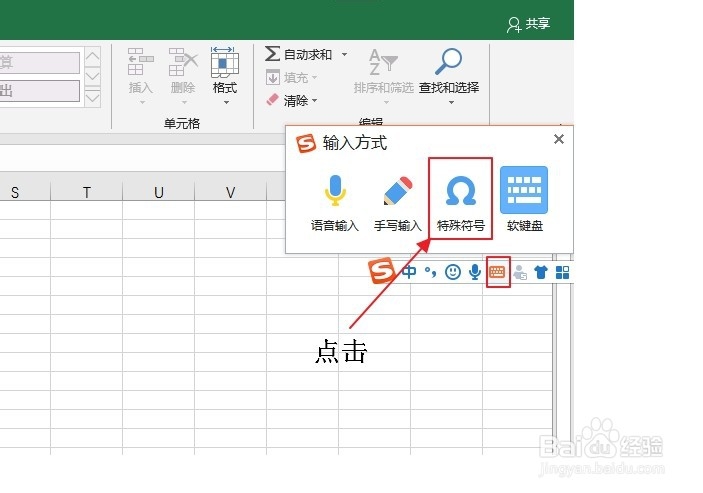Expand the AutoSum (自动求和) dropdown arrow

point(344,54)
